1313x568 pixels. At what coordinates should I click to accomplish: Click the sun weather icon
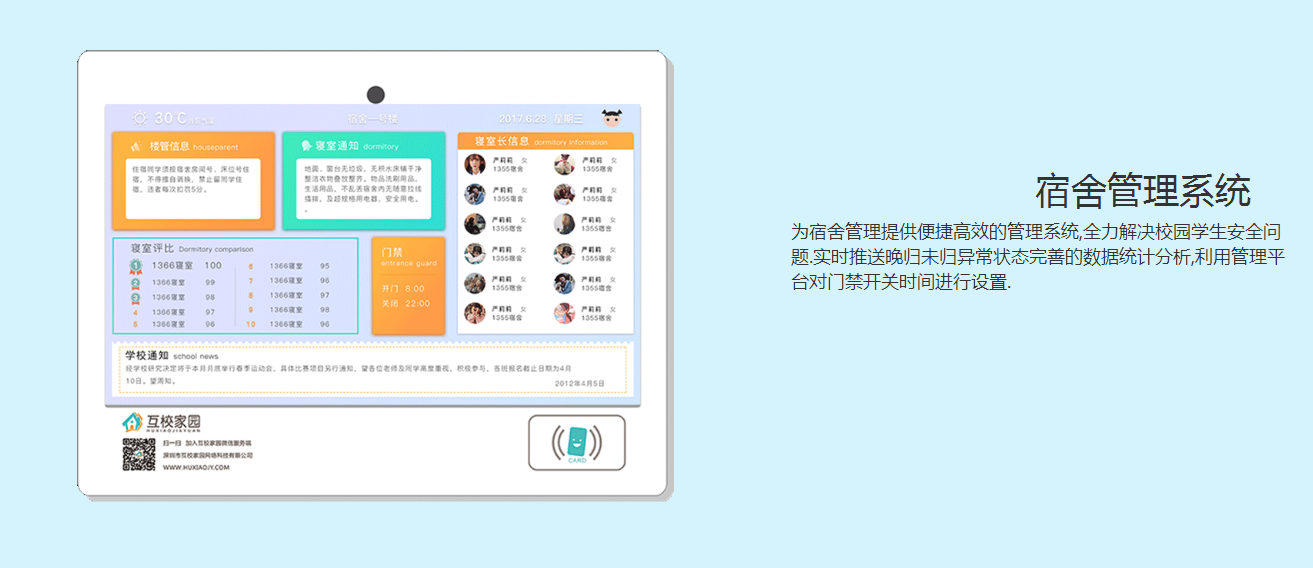pyautogui.click(x=140, y=118)
